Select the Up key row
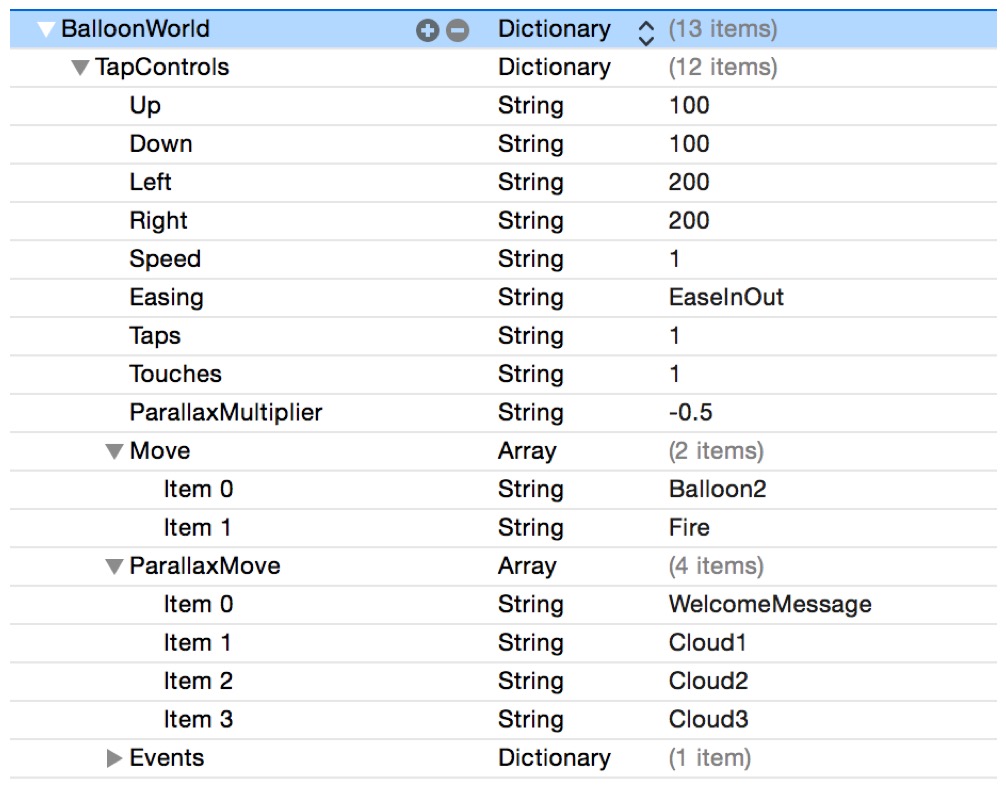This screenshot has height=806, width=1006. click(145, 106)
